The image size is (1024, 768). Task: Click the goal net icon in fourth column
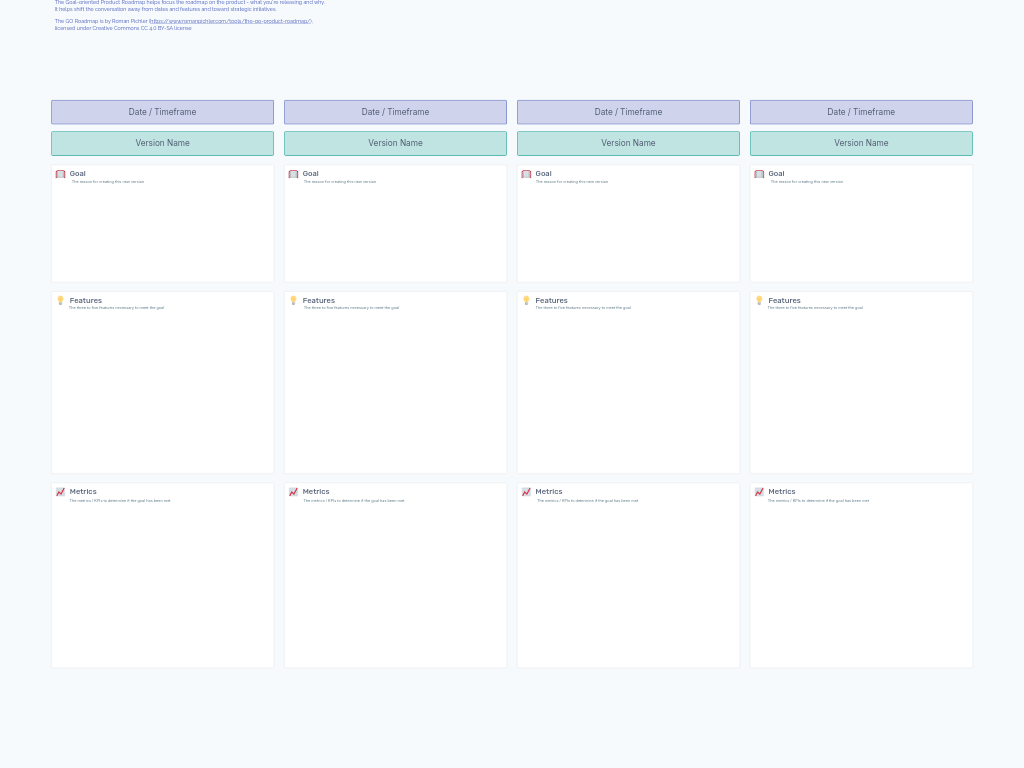759,174
